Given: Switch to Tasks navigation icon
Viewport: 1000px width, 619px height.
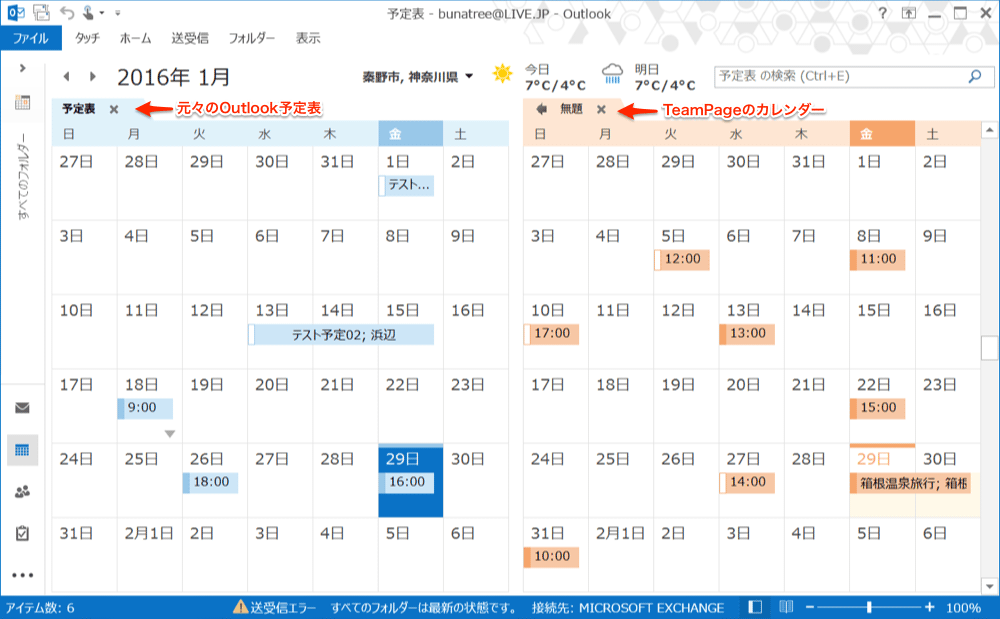Looking at the screenshot, I should (x=22, y=534).
